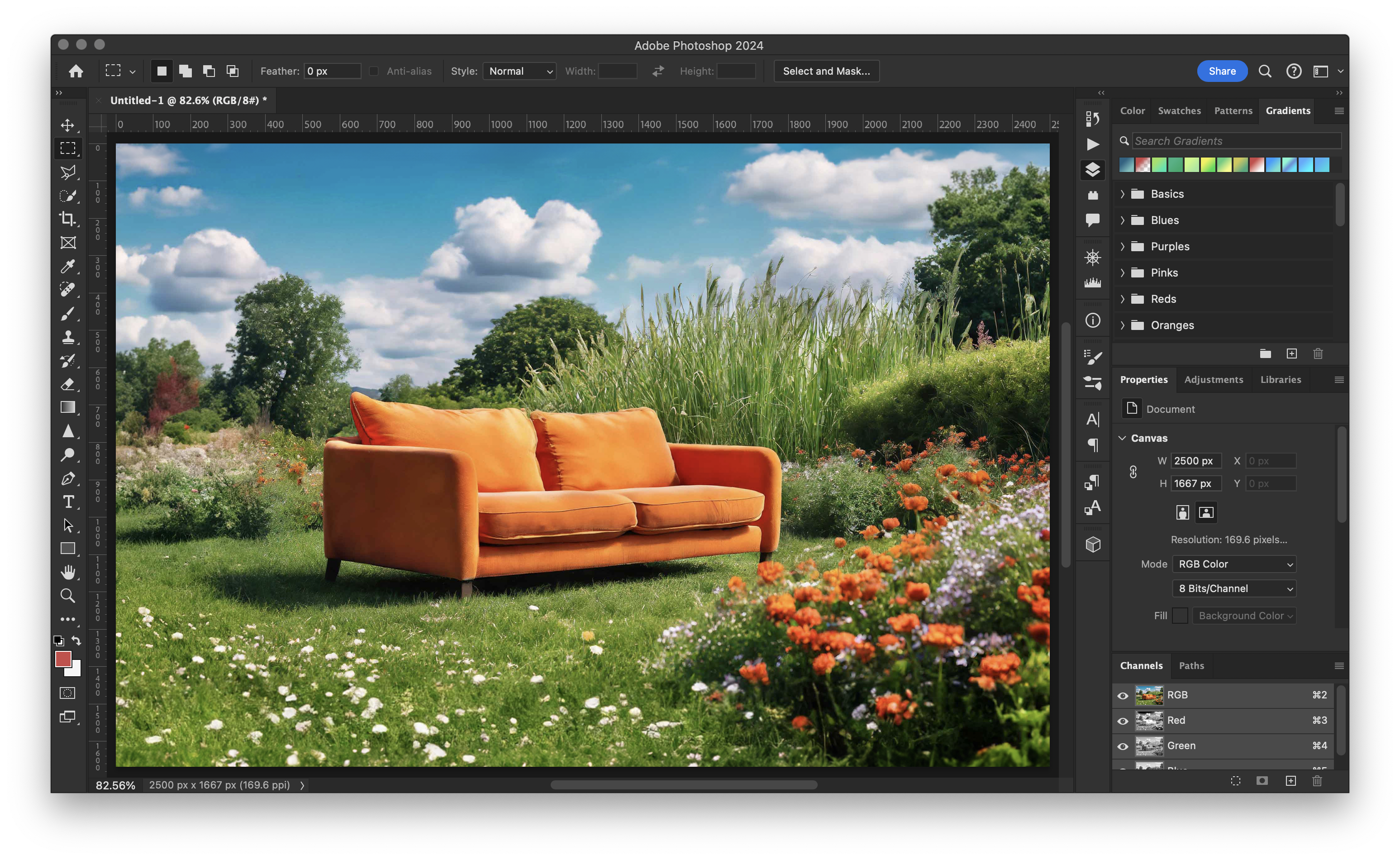Toggle RGB channel visibility

pos(1123,696)
